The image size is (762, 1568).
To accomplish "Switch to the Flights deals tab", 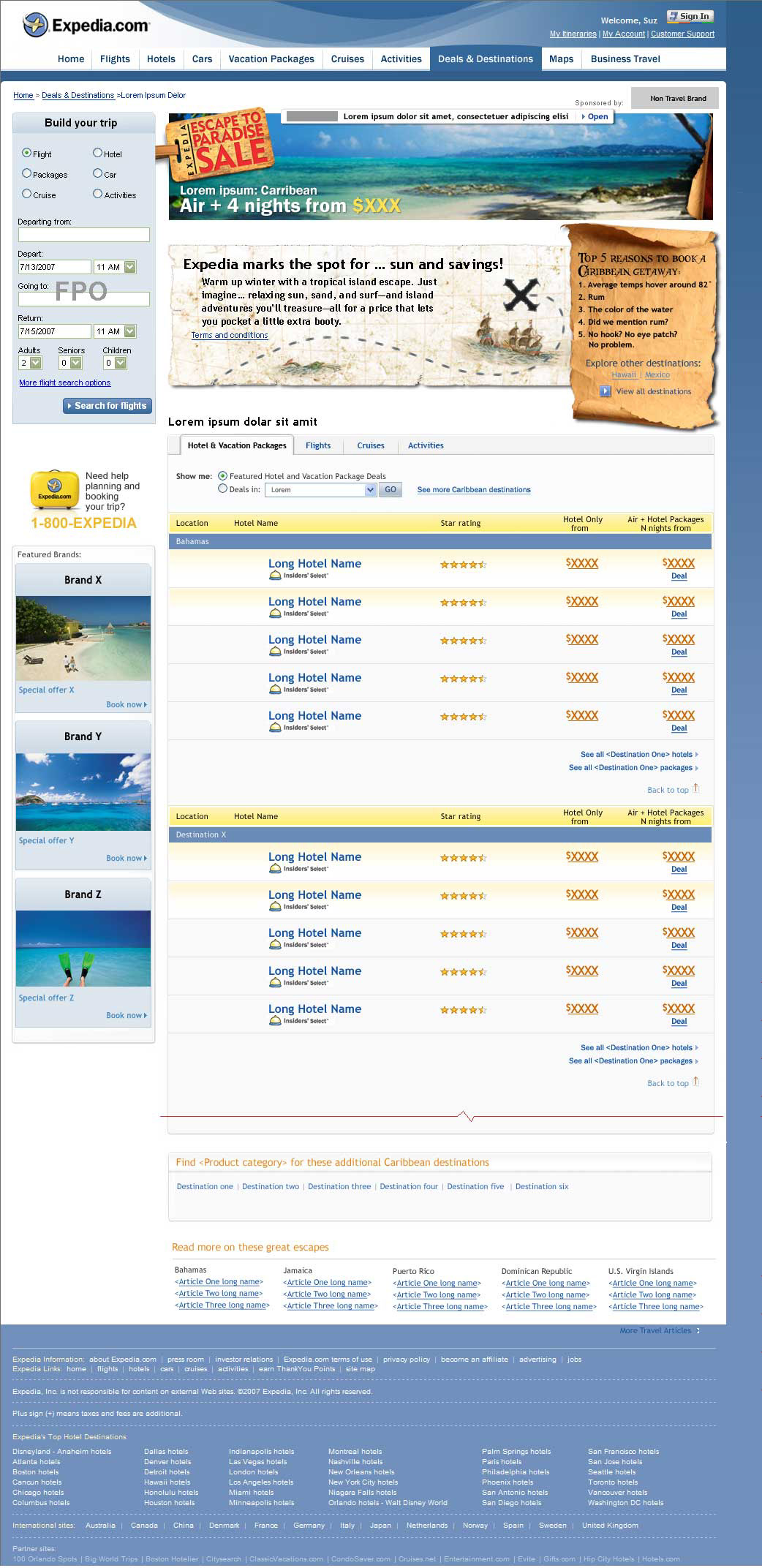I will coord(318,445).
